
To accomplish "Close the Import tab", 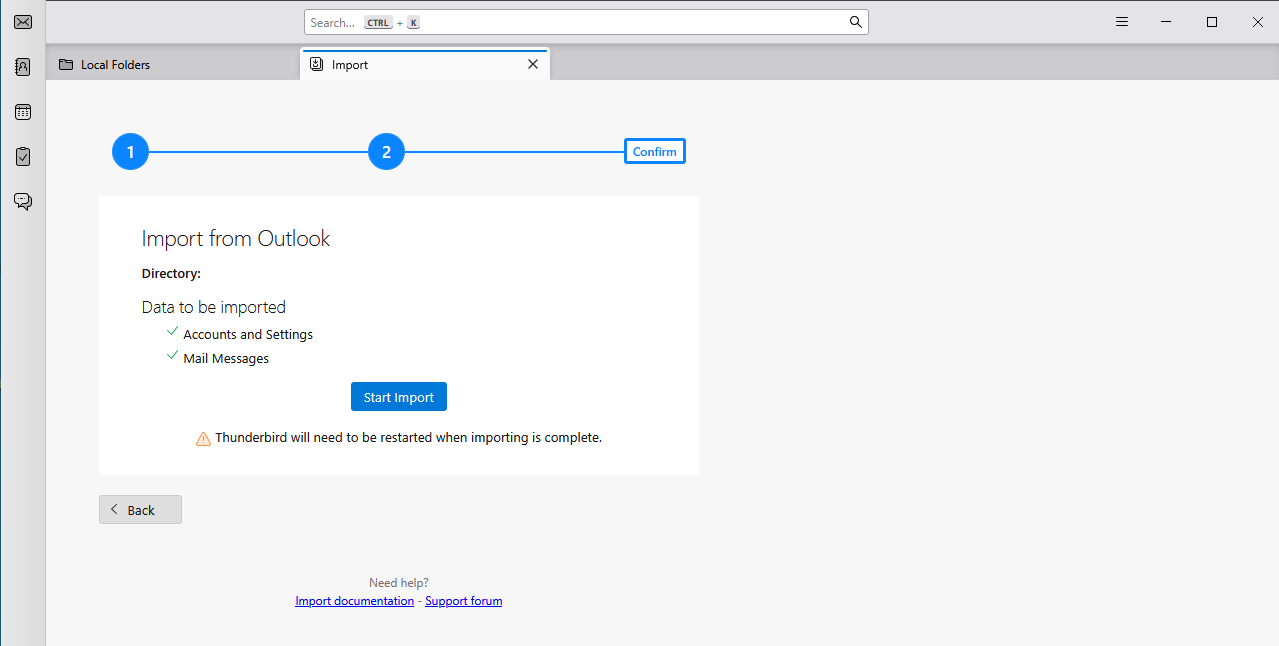I will (x=533, y=64).
